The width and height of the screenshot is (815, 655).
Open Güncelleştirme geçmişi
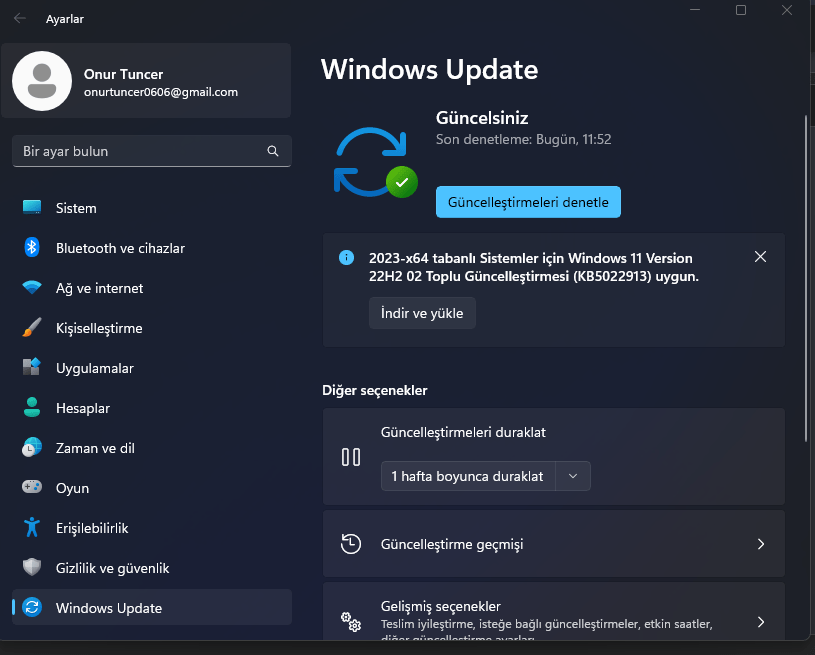pos(554,544)
